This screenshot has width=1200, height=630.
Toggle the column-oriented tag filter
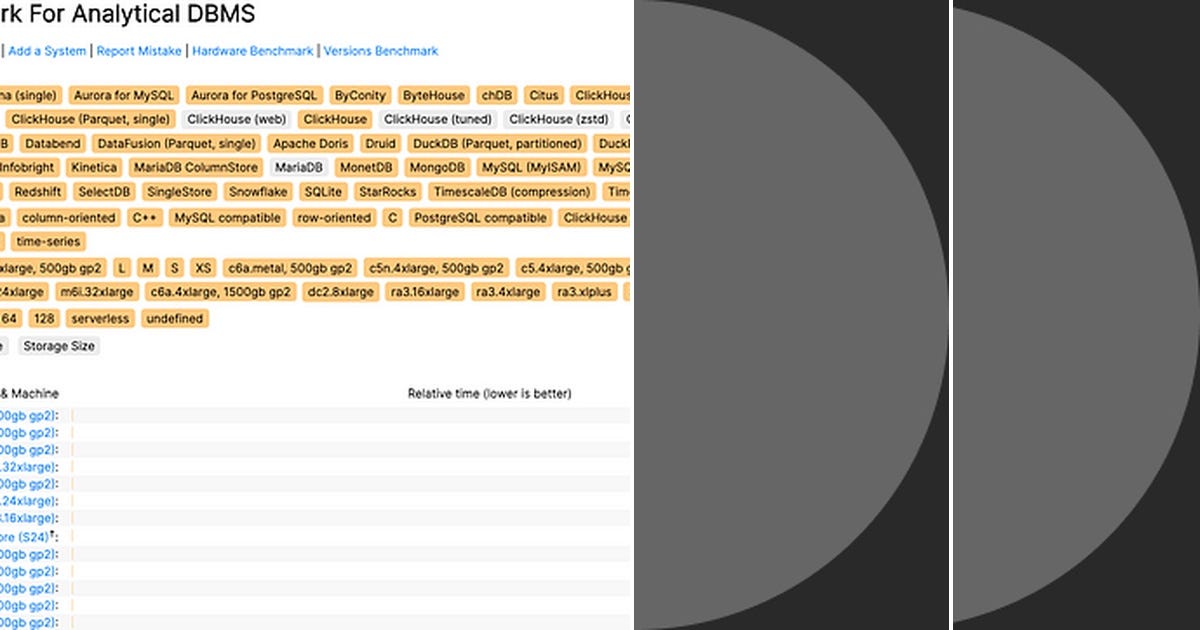[x=67, y=217]
